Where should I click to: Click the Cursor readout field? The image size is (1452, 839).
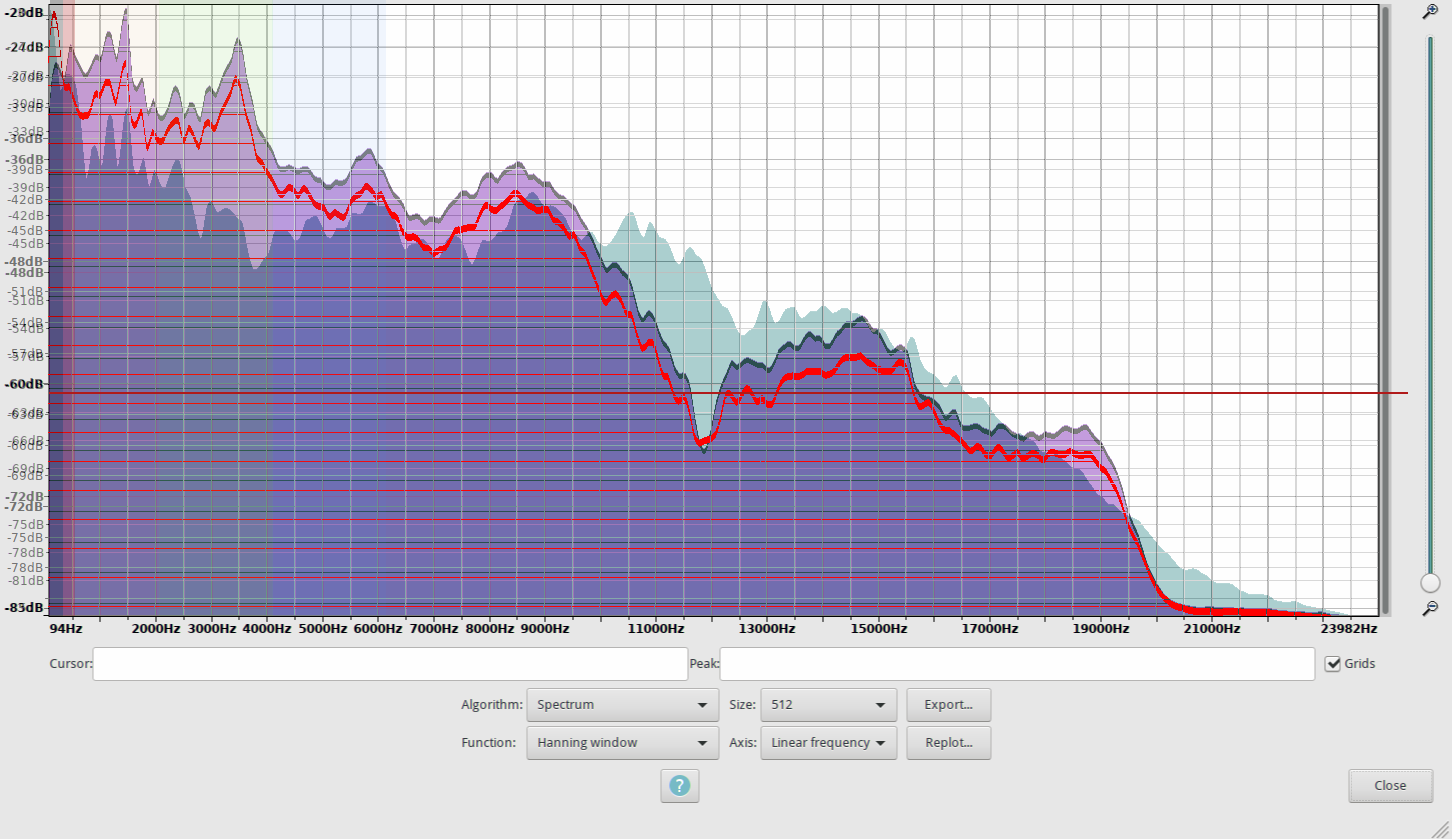pos(390,664)
